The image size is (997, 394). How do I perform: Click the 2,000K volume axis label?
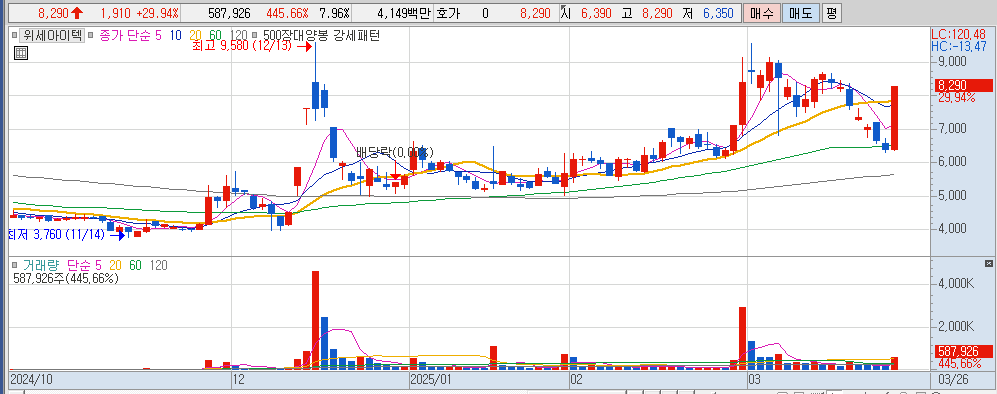pyautogui.click(x=957, y=327)
